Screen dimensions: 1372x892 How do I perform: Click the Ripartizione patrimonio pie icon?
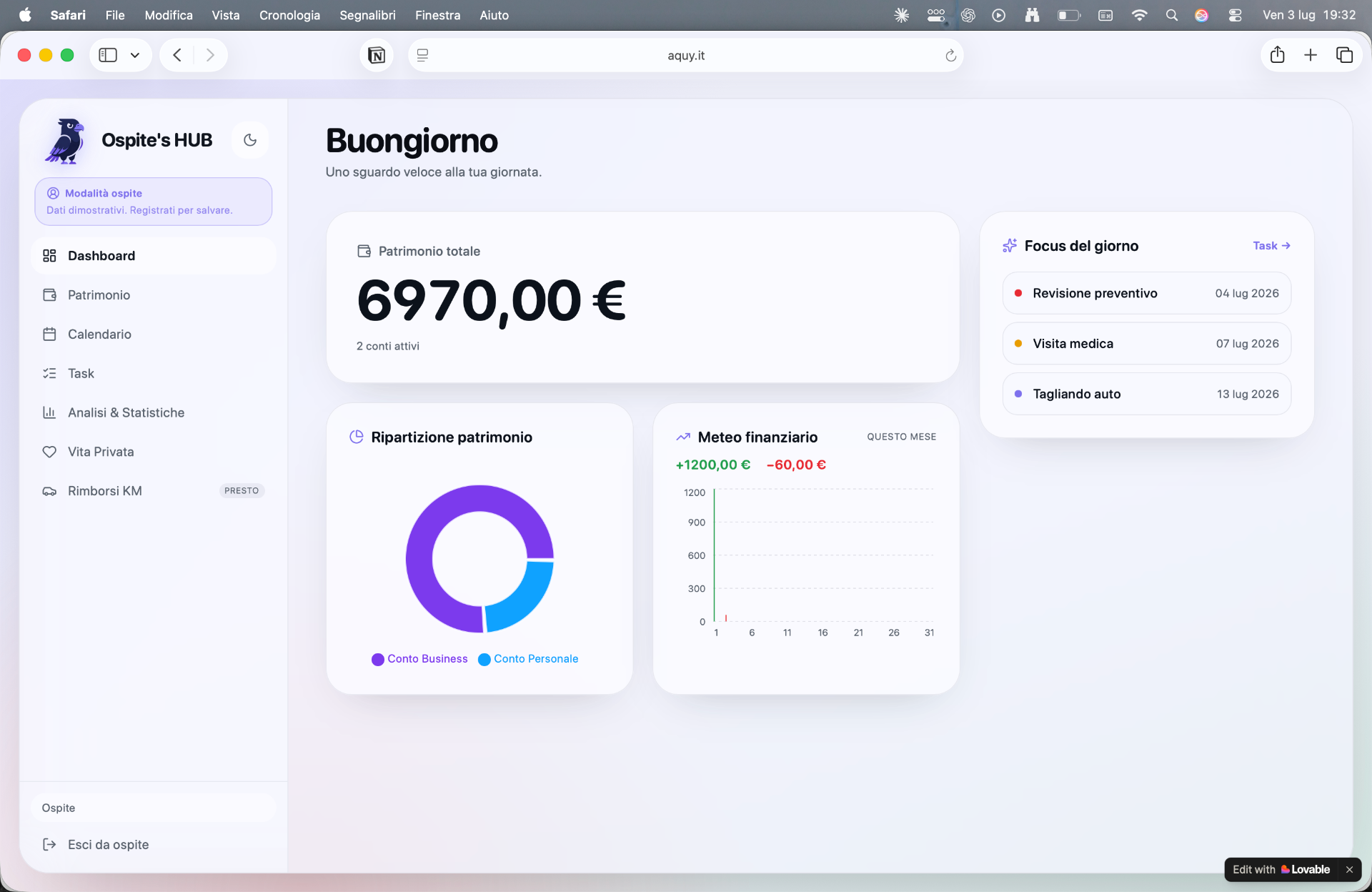click(x=357, y=437)
